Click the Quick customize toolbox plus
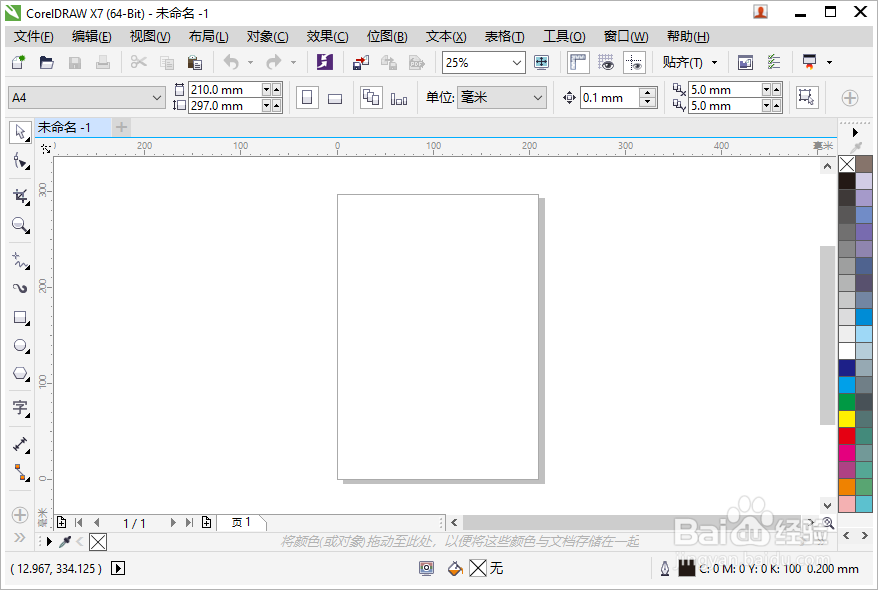878x590 pixels. click(20, 514)
